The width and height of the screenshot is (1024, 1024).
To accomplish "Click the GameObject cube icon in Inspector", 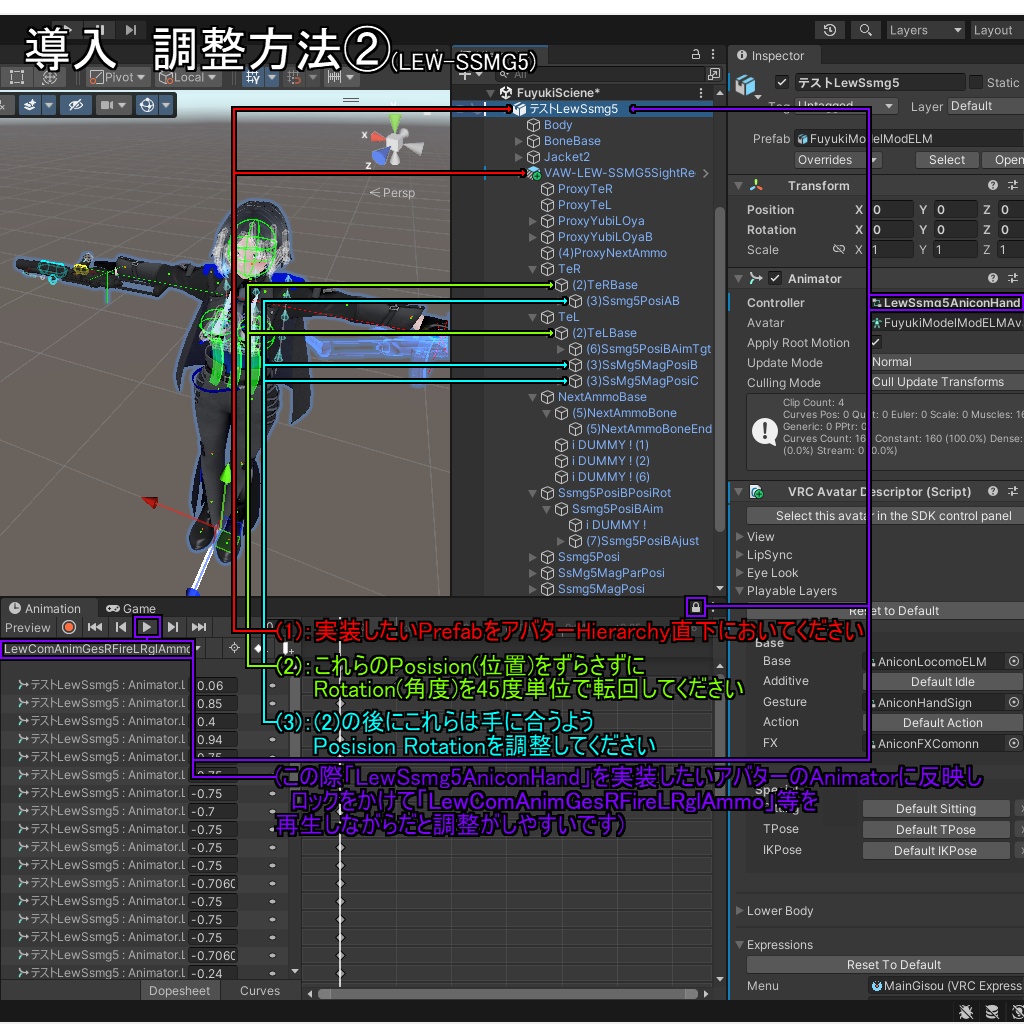I will 746,85.
